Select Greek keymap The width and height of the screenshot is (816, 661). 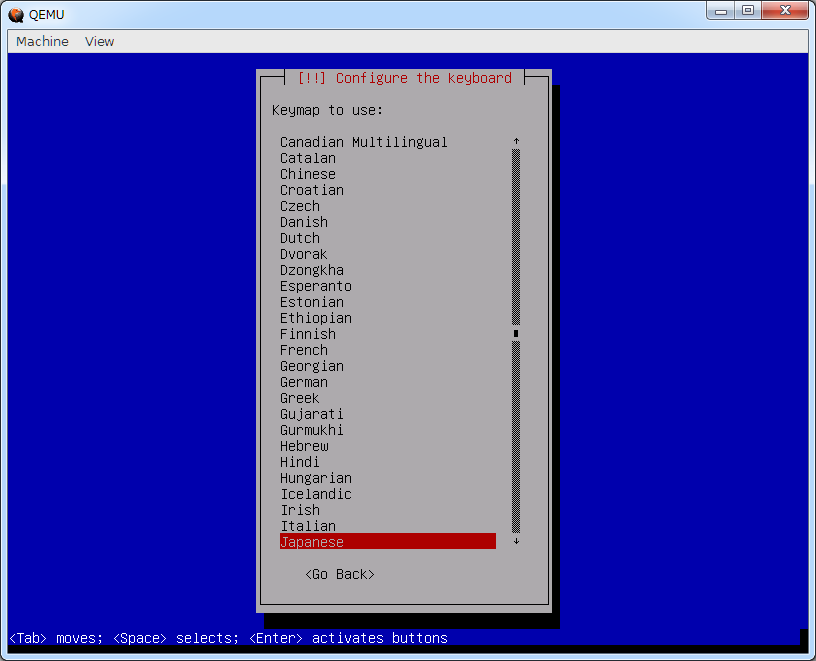pos(388,398)
